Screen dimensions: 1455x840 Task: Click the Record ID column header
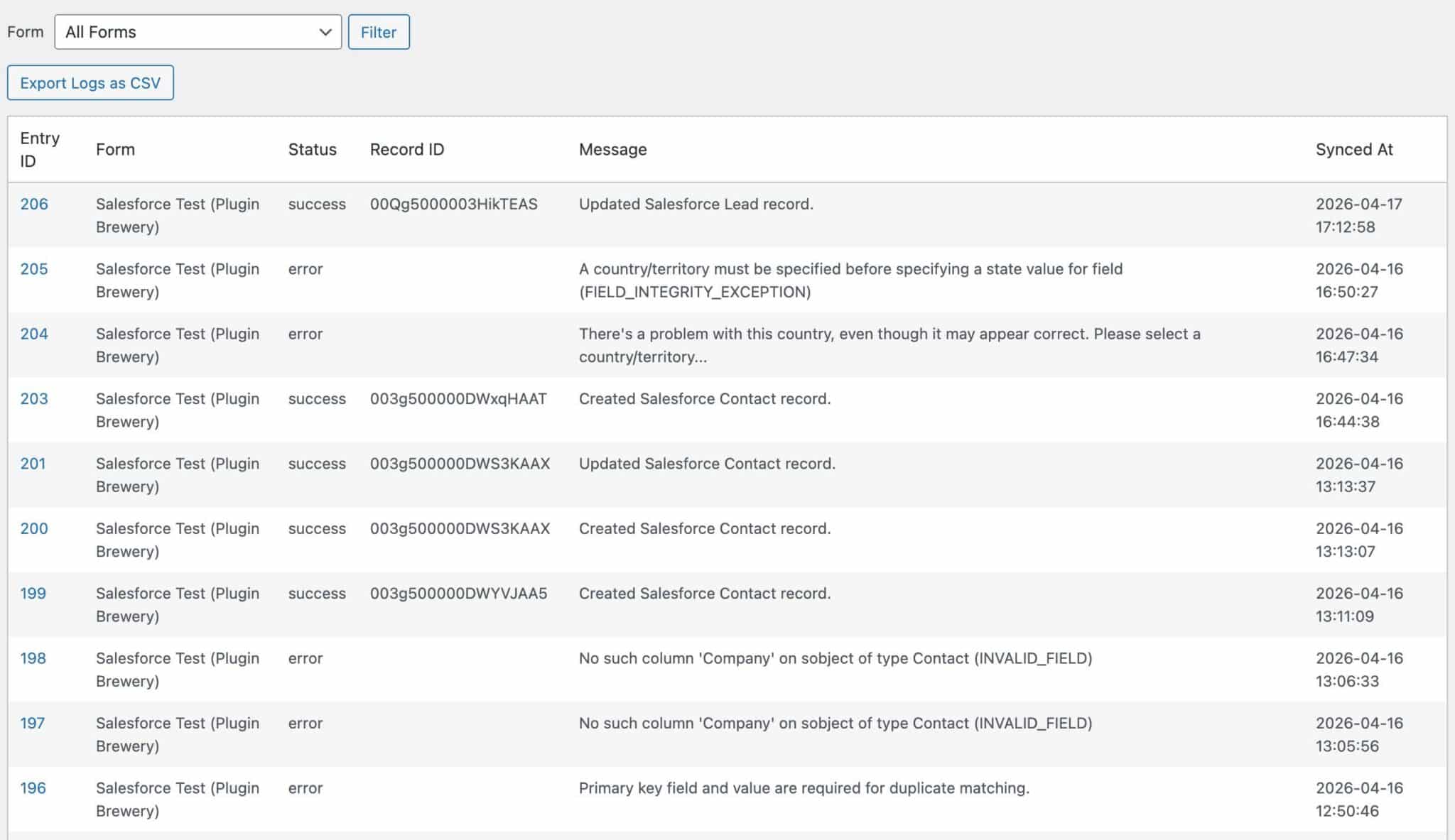click(406, 149)
